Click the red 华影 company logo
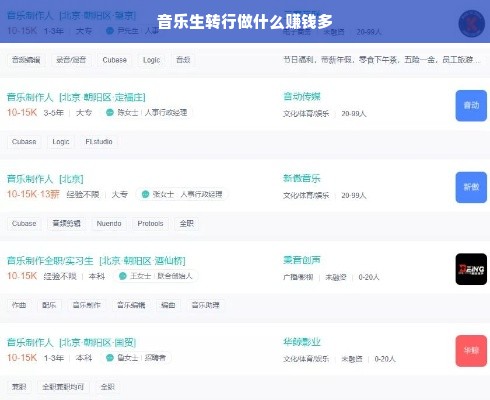The height and width of the screenshot is (400, 490). pos(471,351)
